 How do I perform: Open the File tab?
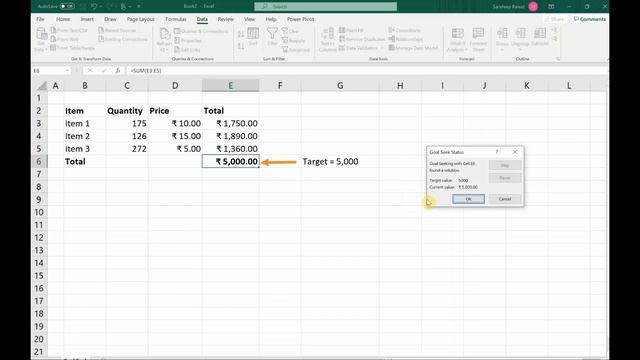(40, 19)
